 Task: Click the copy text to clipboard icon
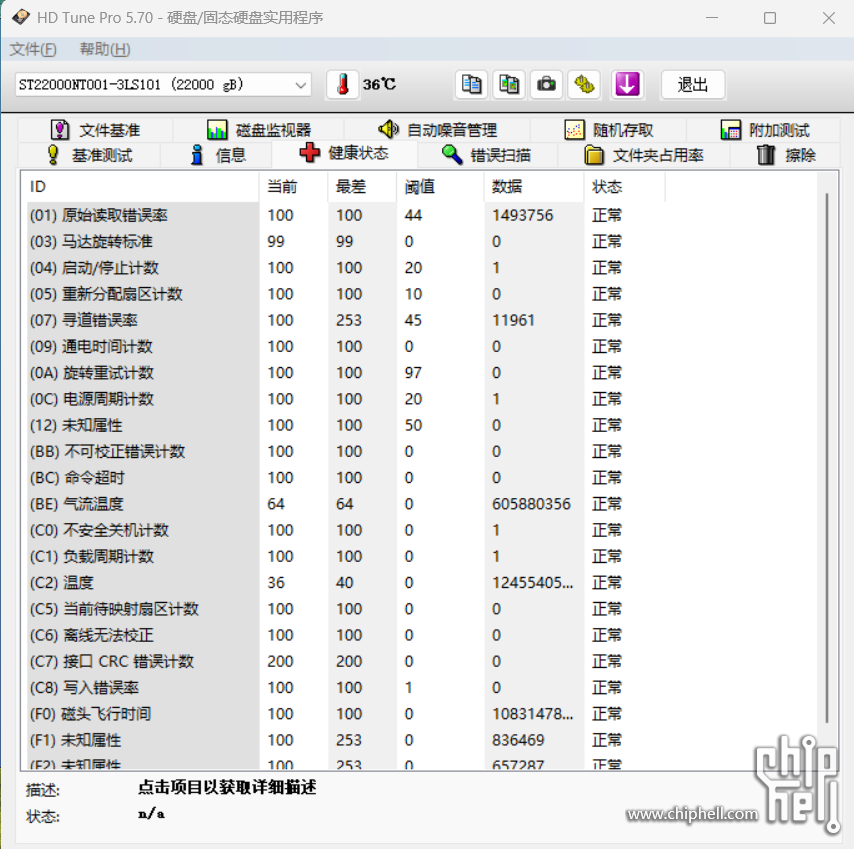[x=471, y=84]
